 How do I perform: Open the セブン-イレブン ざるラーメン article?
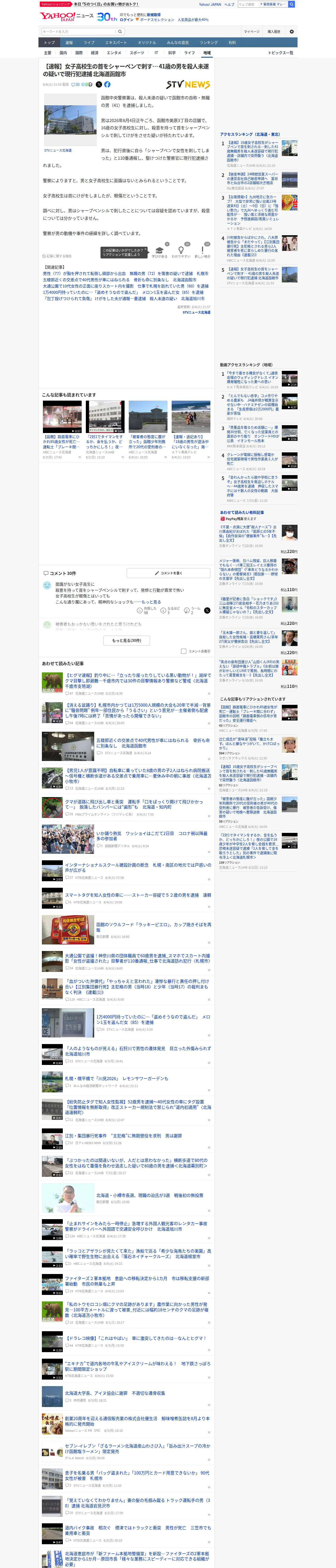[x=138, y=1449]
